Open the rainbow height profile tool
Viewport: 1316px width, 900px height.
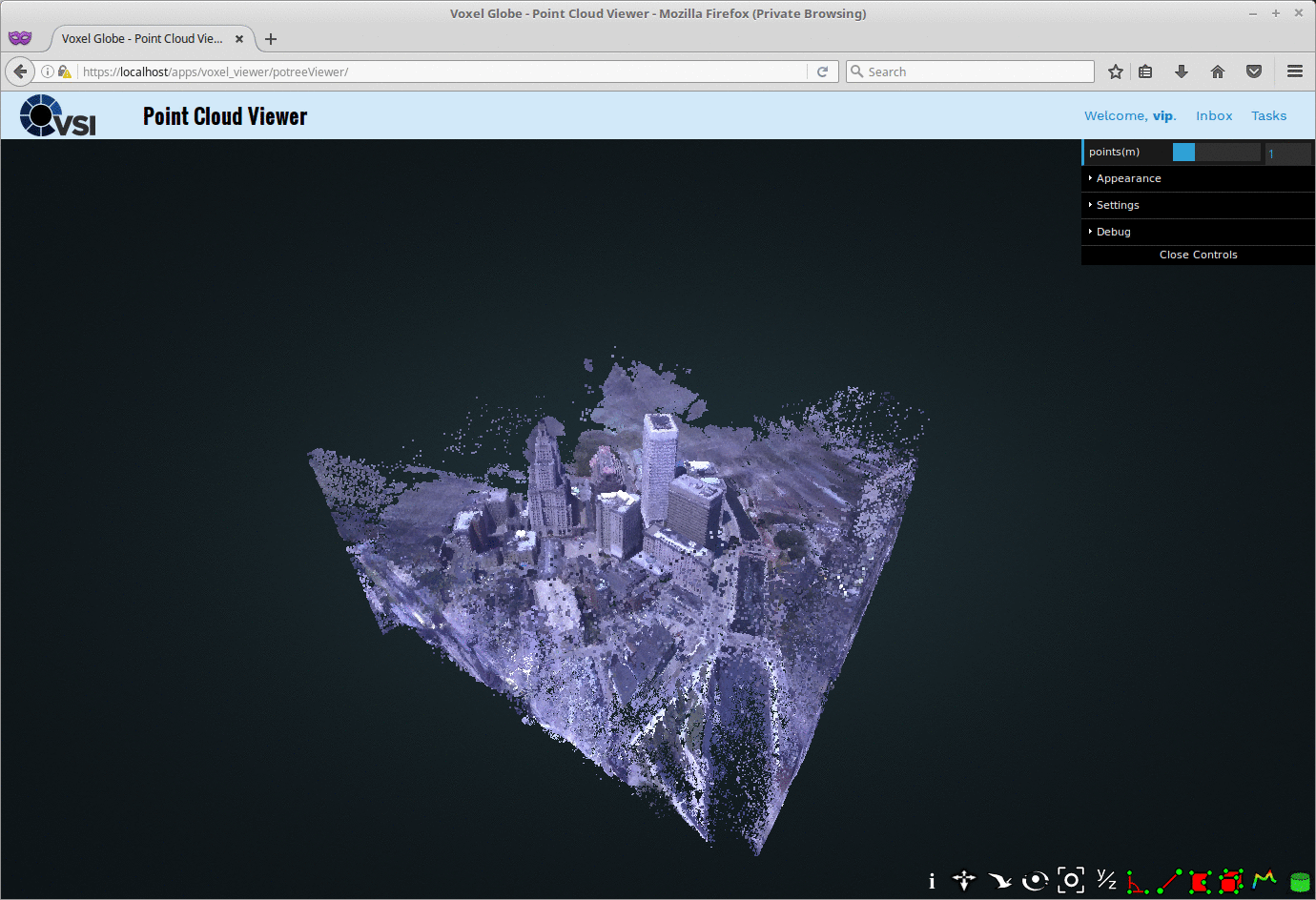[x=1265, y=879]
